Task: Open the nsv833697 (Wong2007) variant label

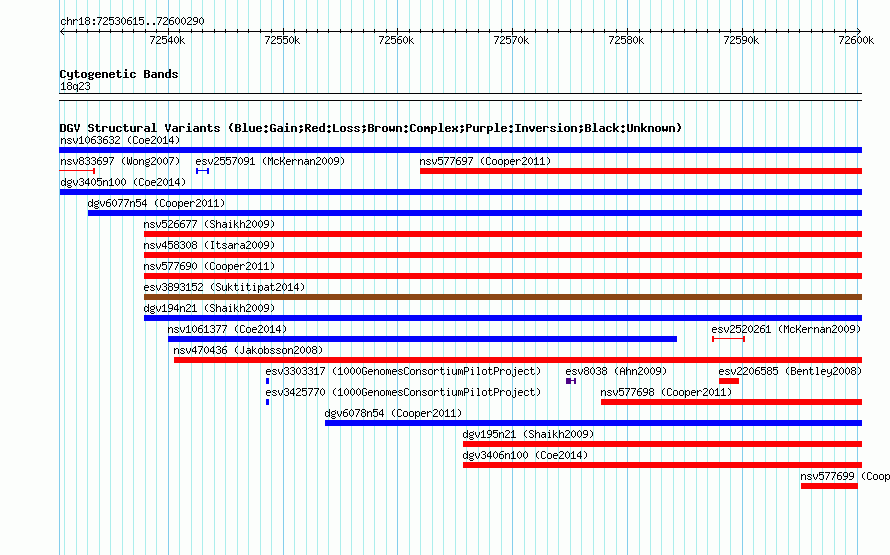Action: (120, 161)
